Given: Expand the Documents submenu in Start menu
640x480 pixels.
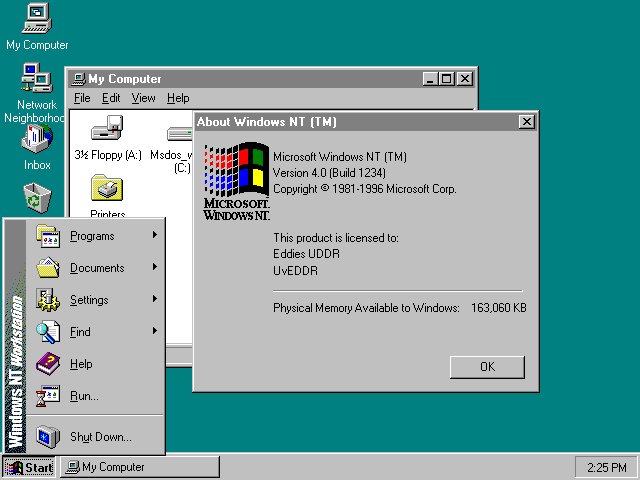Looking at the screenshot, I should pos(97,268).
